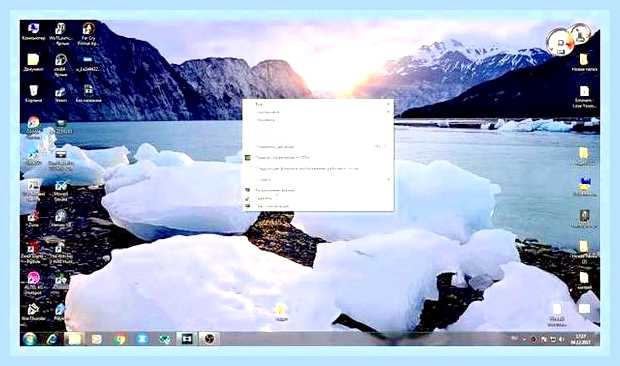Choose Обновить in the context menu
620x366 pixels.
(318, 120)
